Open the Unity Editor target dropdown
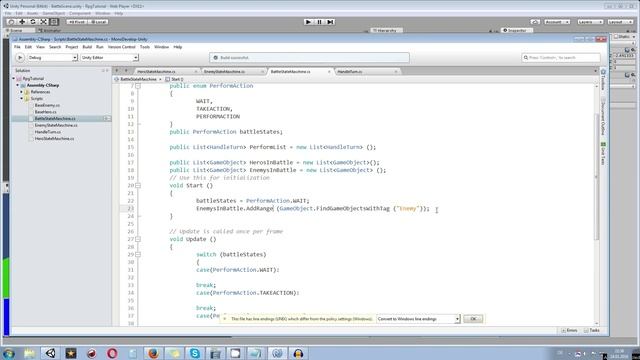Image resolution: width=640 pixels, height=360 pixels. (109, 58)
